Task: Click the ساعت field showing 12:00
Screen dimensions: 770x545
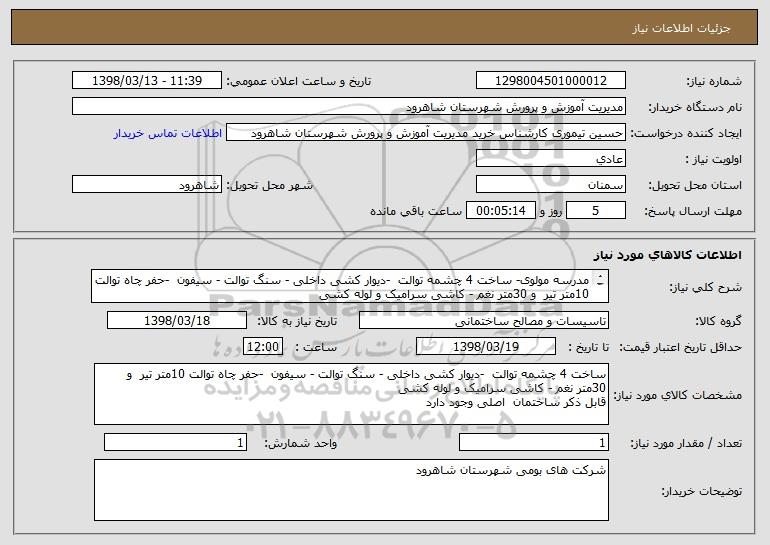Action: click(x=263, y=347)
